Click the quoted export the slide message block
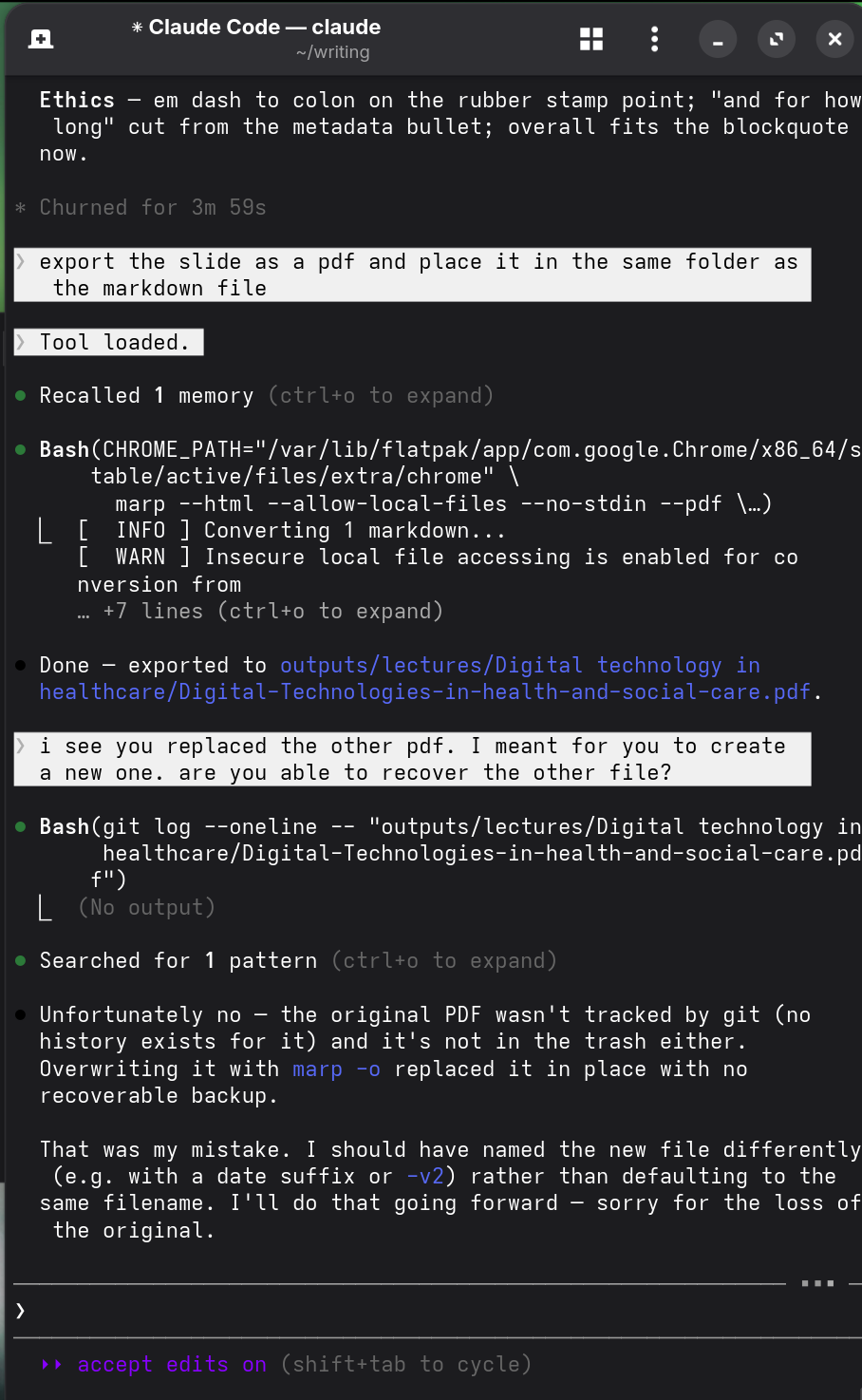The image size is (862, 1400). coord(411,274)
